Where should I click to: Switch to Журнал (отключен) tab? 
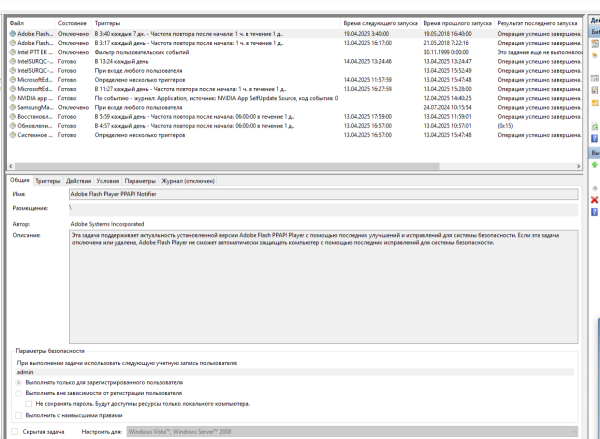coord(188,181)
